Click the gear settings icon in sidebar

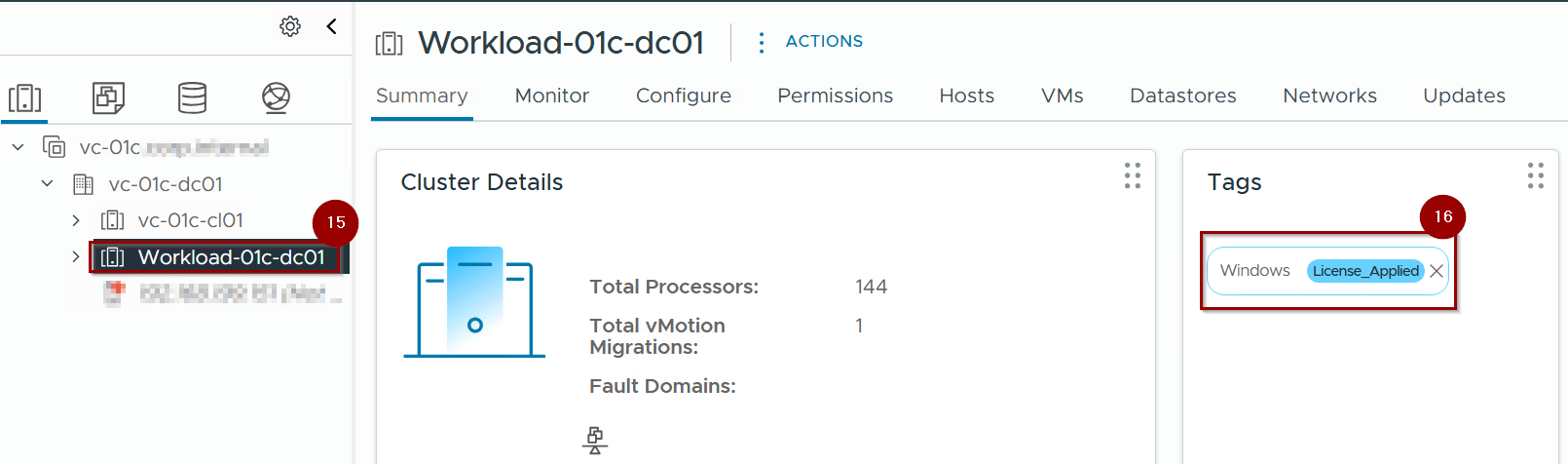pyautogui.click(x=290, y=26)
